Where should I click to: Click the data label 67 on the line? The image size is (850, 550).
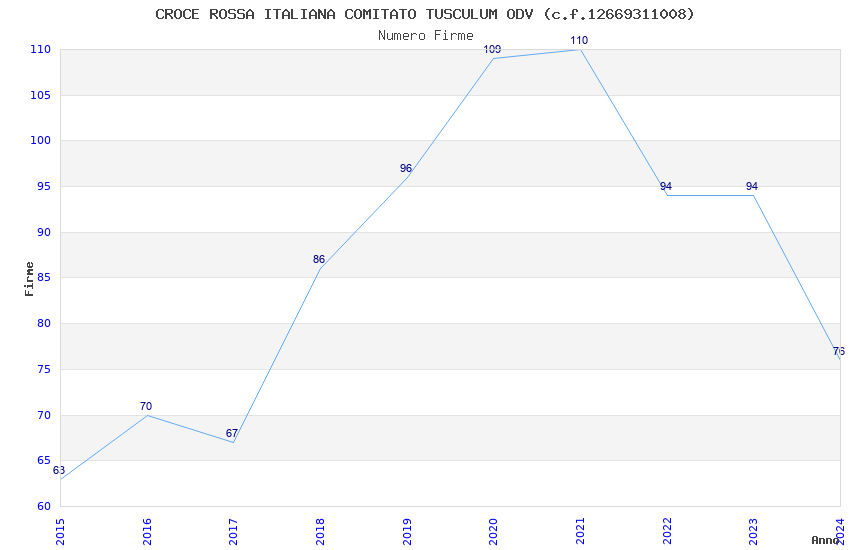[231, 433]
